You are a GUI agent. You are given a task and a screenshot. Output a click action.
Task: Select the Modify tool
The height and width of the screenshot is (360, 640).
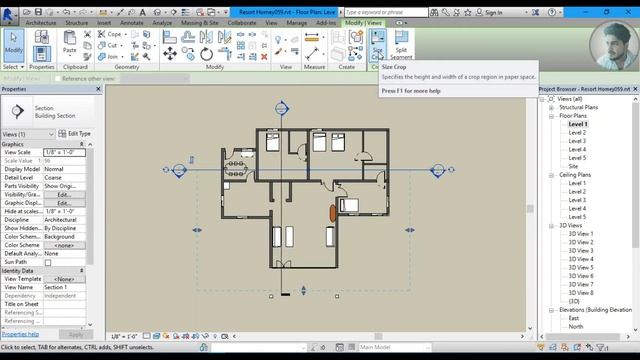(13, 45)
